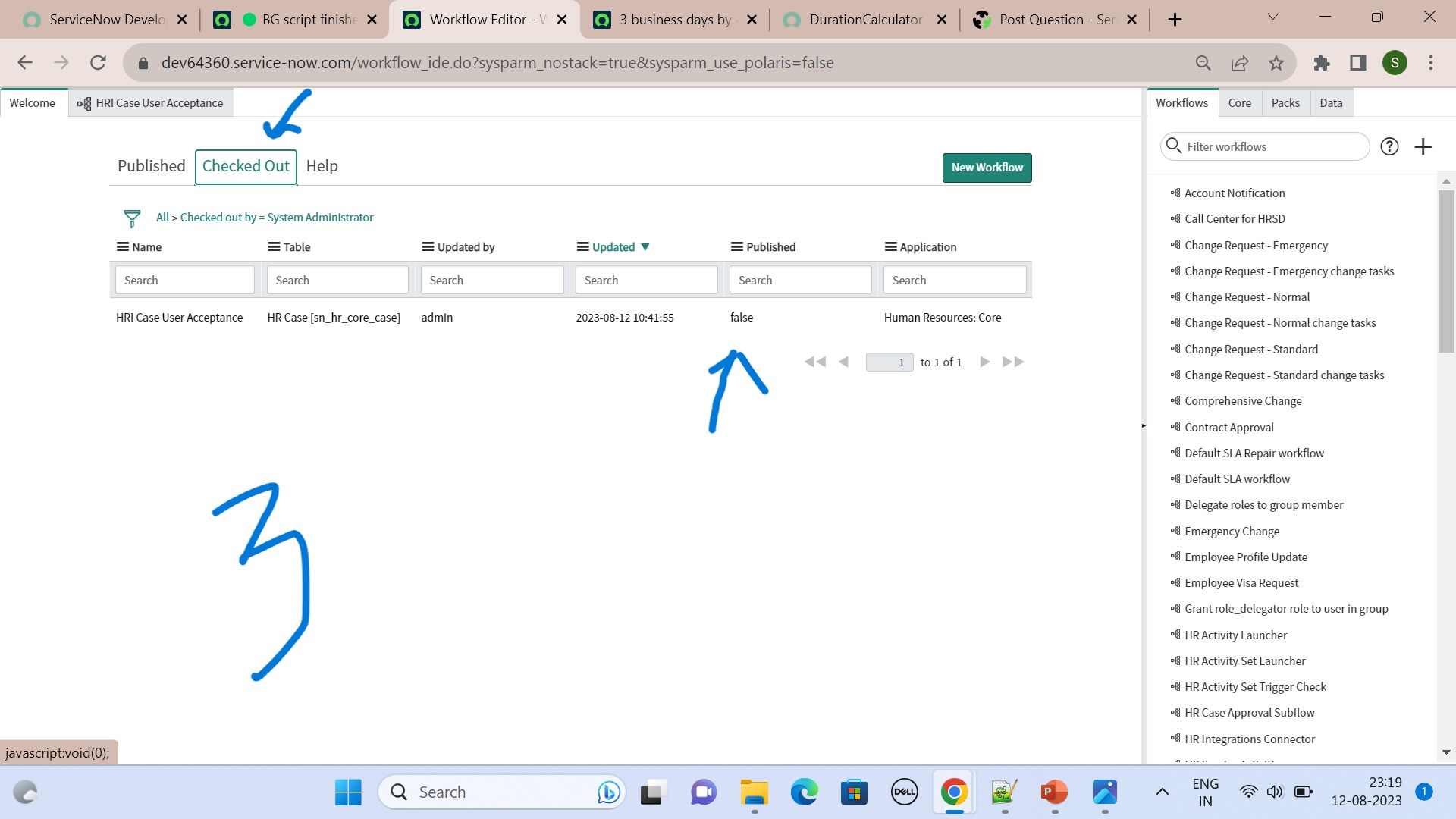This screenshot has width=1456, height=819.
Task: Open Default SLA workflow item
Action: (1237, 479)
